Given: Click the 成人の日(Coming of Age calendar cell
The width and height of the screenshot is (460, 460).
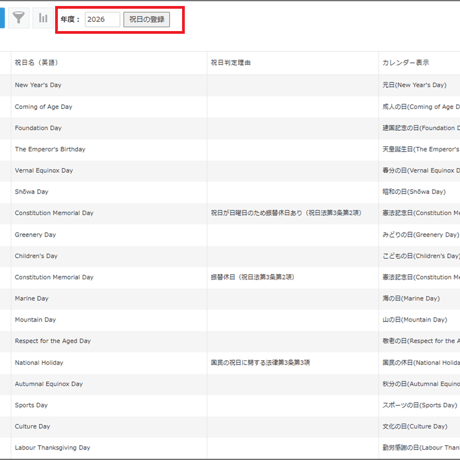Looking at the screenshot, I should (x=419, y=107).
